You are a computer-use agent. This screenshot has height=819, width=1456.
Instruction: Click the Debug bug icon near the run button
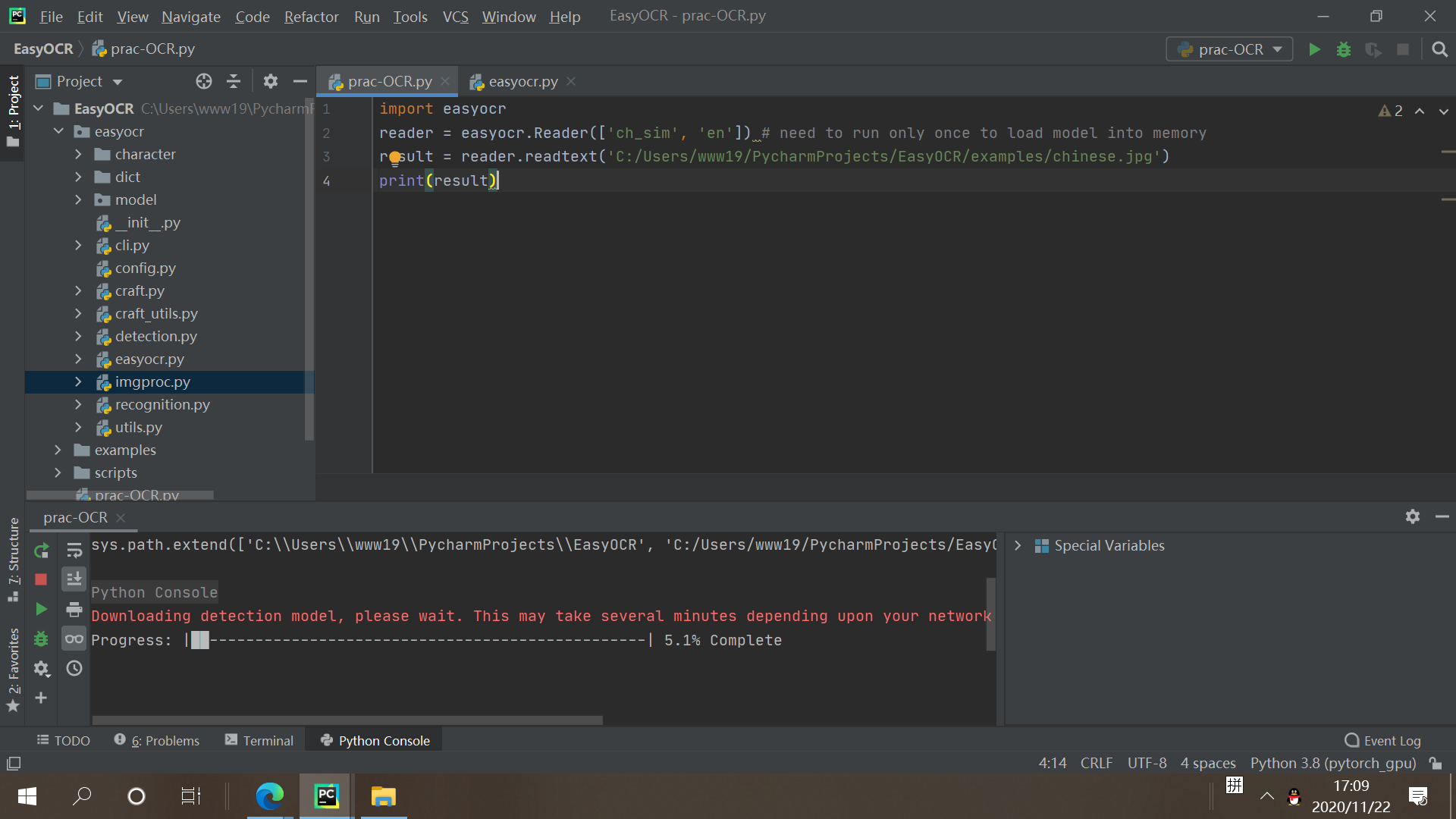click(1343, 49)
